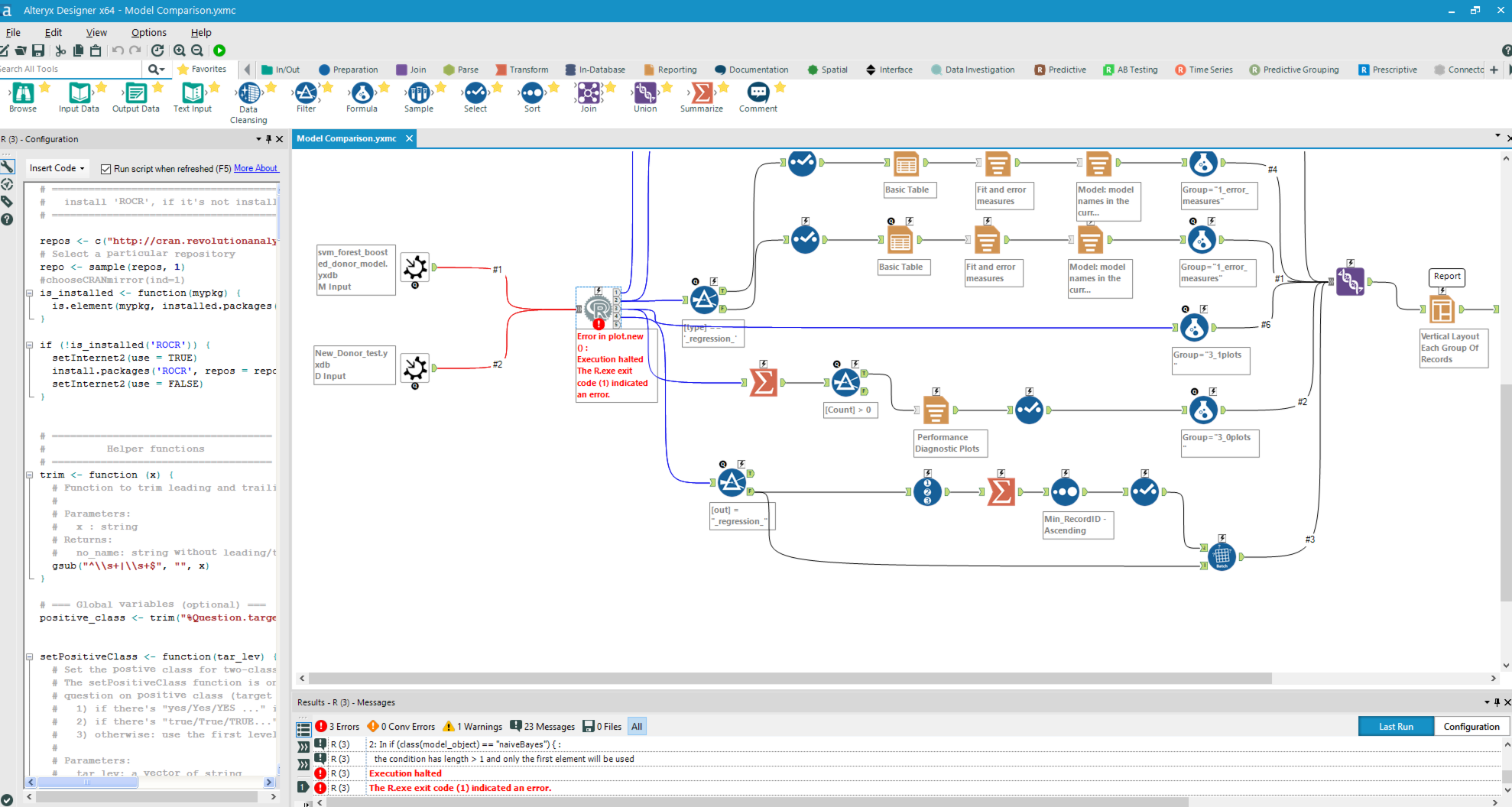The height and width of the screenshot is (807, 1512).
Task: Select the Layout tool labeled Vertical Layout
Action: [x=1442, y=310]
